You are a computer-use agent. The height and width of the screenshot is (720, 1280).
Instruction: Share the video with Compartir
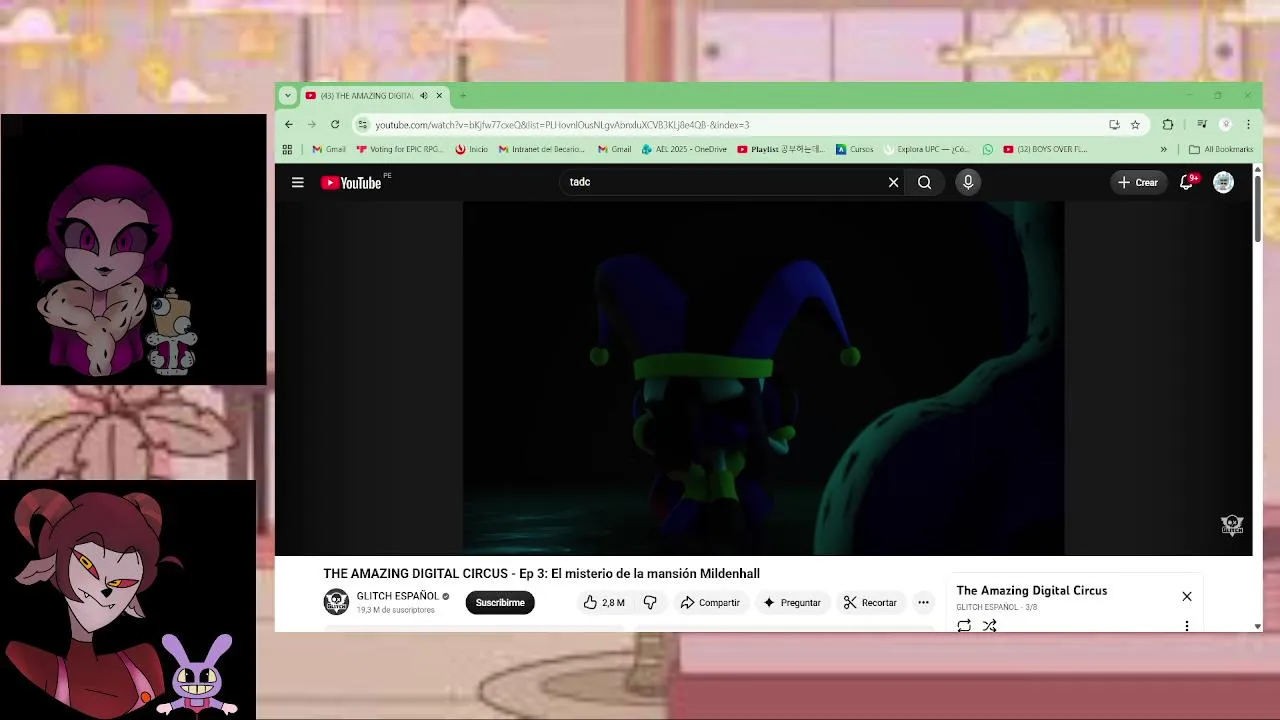coord(710,602)
